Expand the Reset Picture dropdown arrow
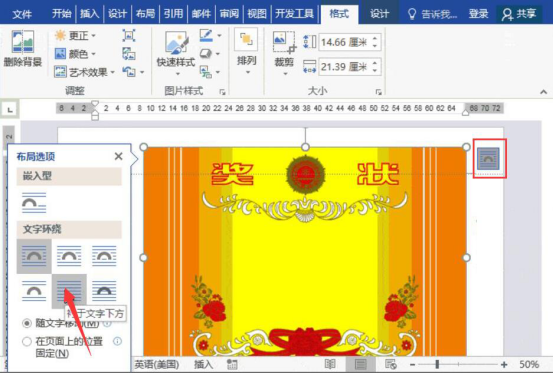This screenshot has height=374, width=553. coord(142,72)
